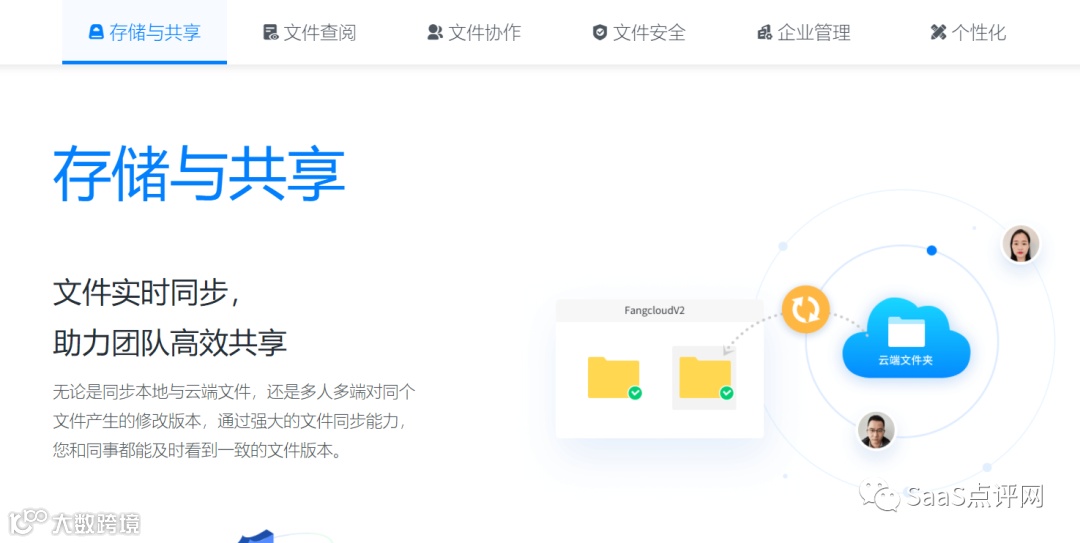Select the highlighted second yellow folder
Screen dimensions: 1080x543
coord(704,378)
